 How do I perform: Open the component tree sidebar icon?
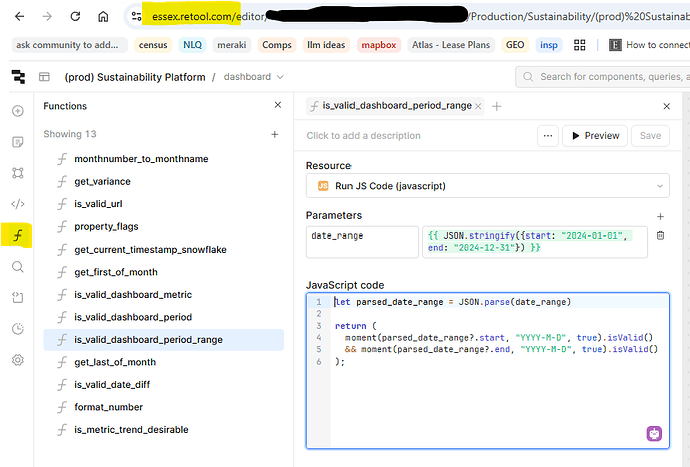[x=18, y=173]
